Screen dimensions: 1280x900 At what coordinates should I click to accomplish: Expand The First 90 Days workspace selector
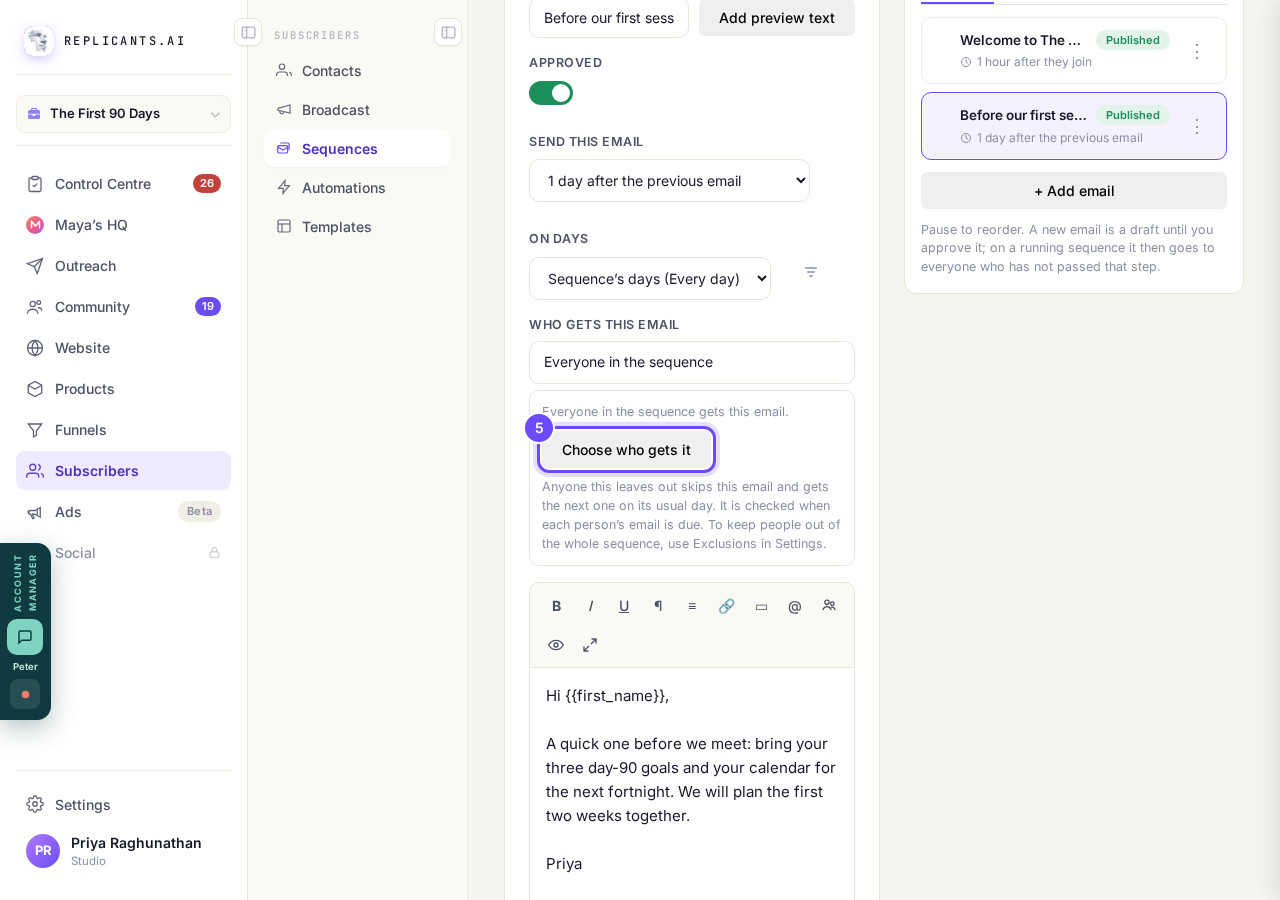pos(123,114)
